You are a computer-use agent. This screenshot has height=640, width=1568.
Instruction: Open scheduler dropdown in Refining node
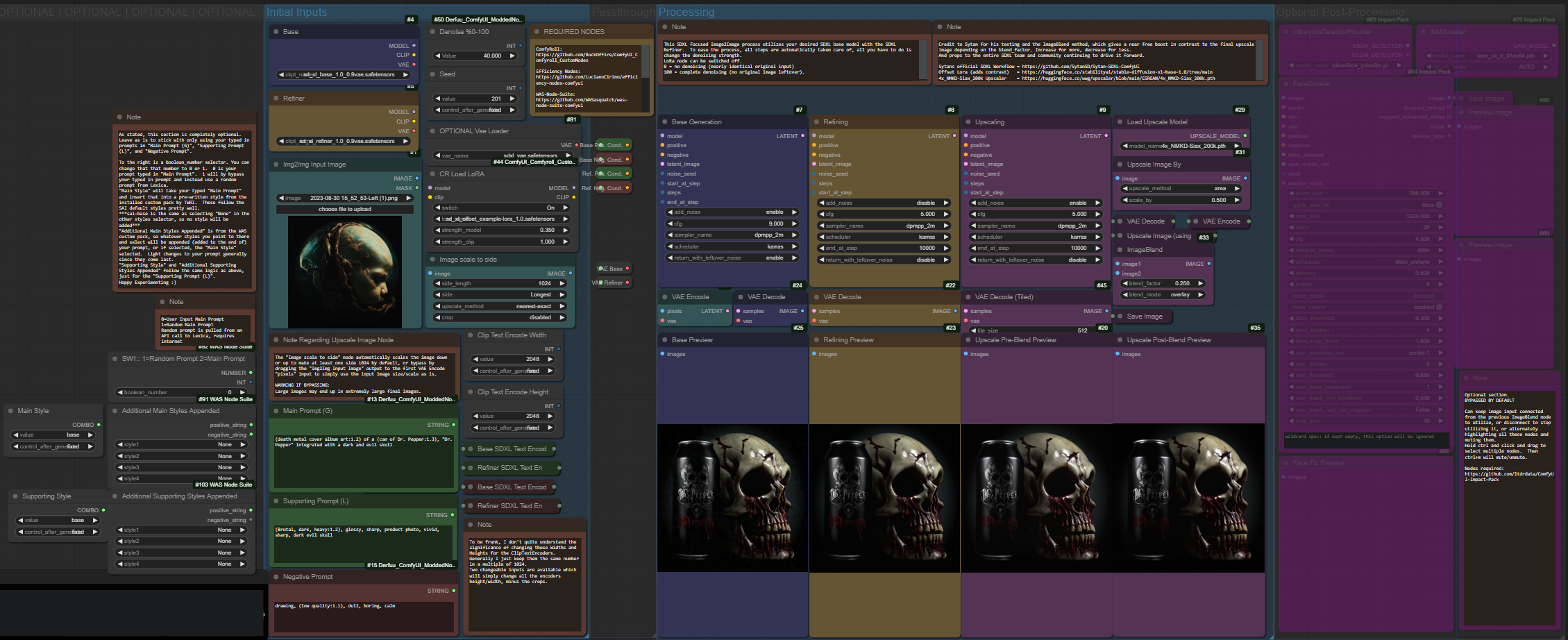[x=884, y=237]
